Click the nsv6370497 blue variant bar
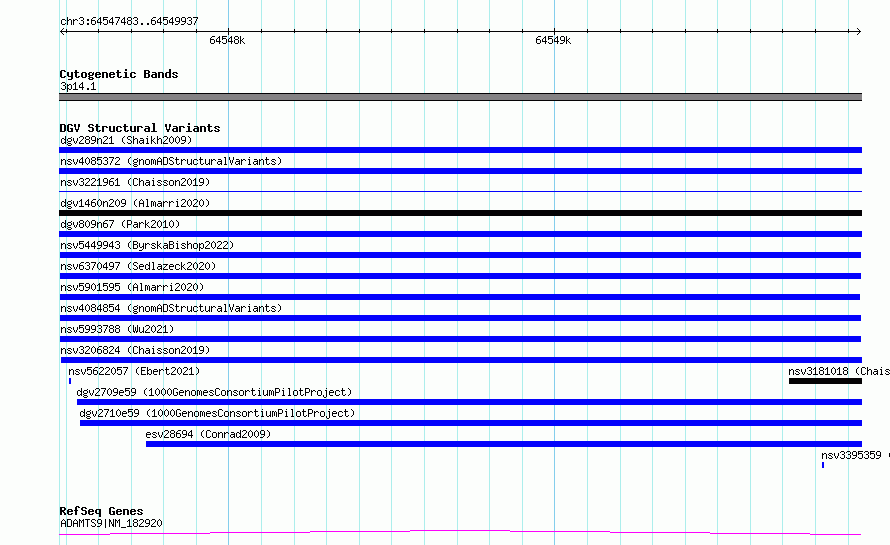 click(x=460, y=276)
